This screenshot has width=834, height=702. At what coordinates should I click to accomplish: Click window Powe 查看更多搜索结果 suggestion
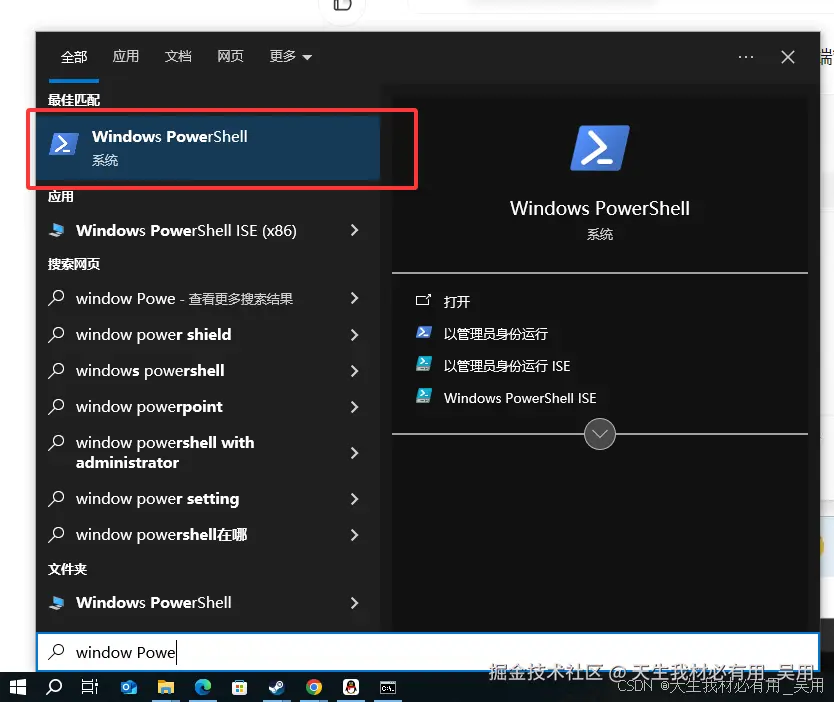coord(184,298)
